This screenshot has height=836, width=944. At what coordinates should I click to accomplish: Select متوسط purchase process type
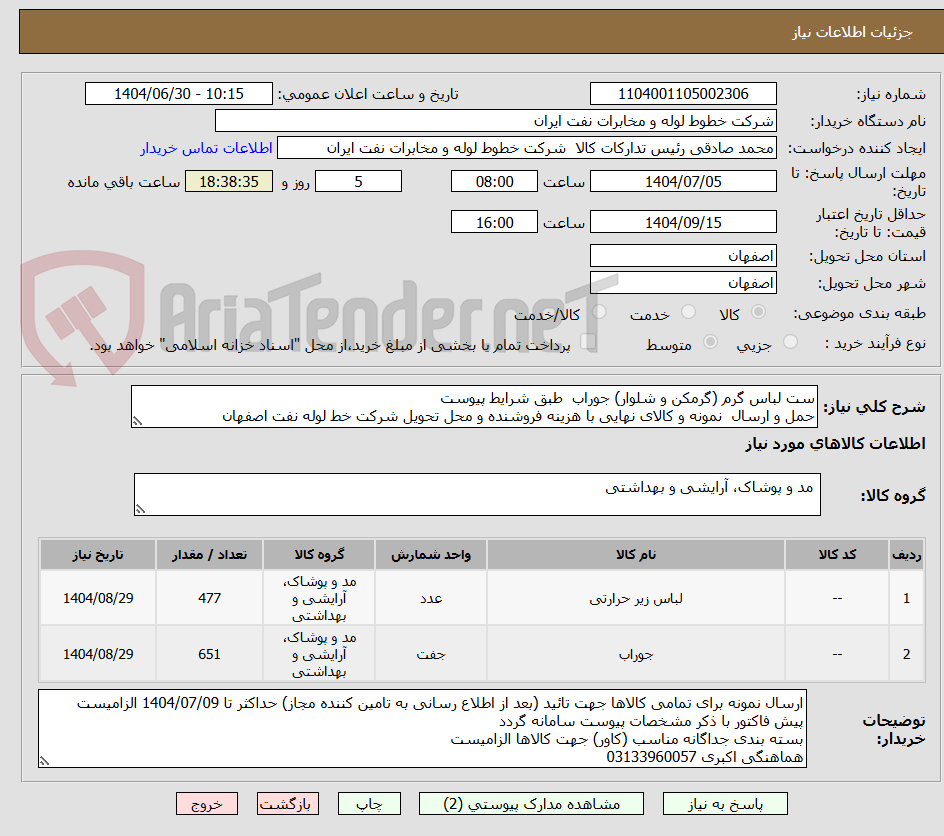click(711, 341)
